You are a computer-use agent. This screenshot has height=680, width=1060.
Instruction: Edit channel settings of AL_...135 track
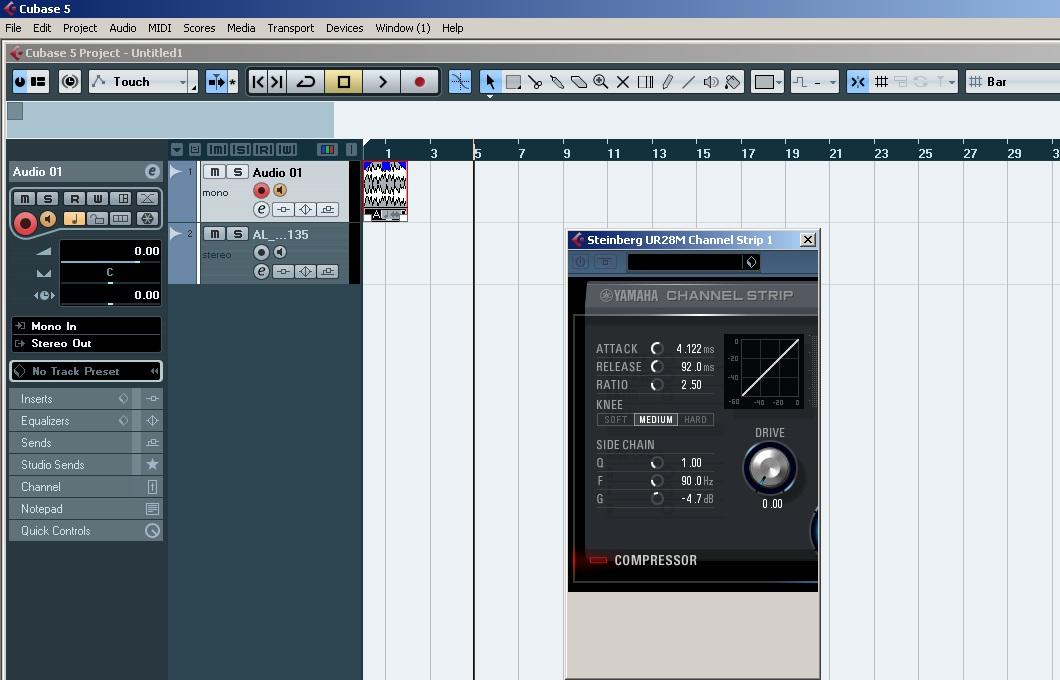[x=261, y=271]
